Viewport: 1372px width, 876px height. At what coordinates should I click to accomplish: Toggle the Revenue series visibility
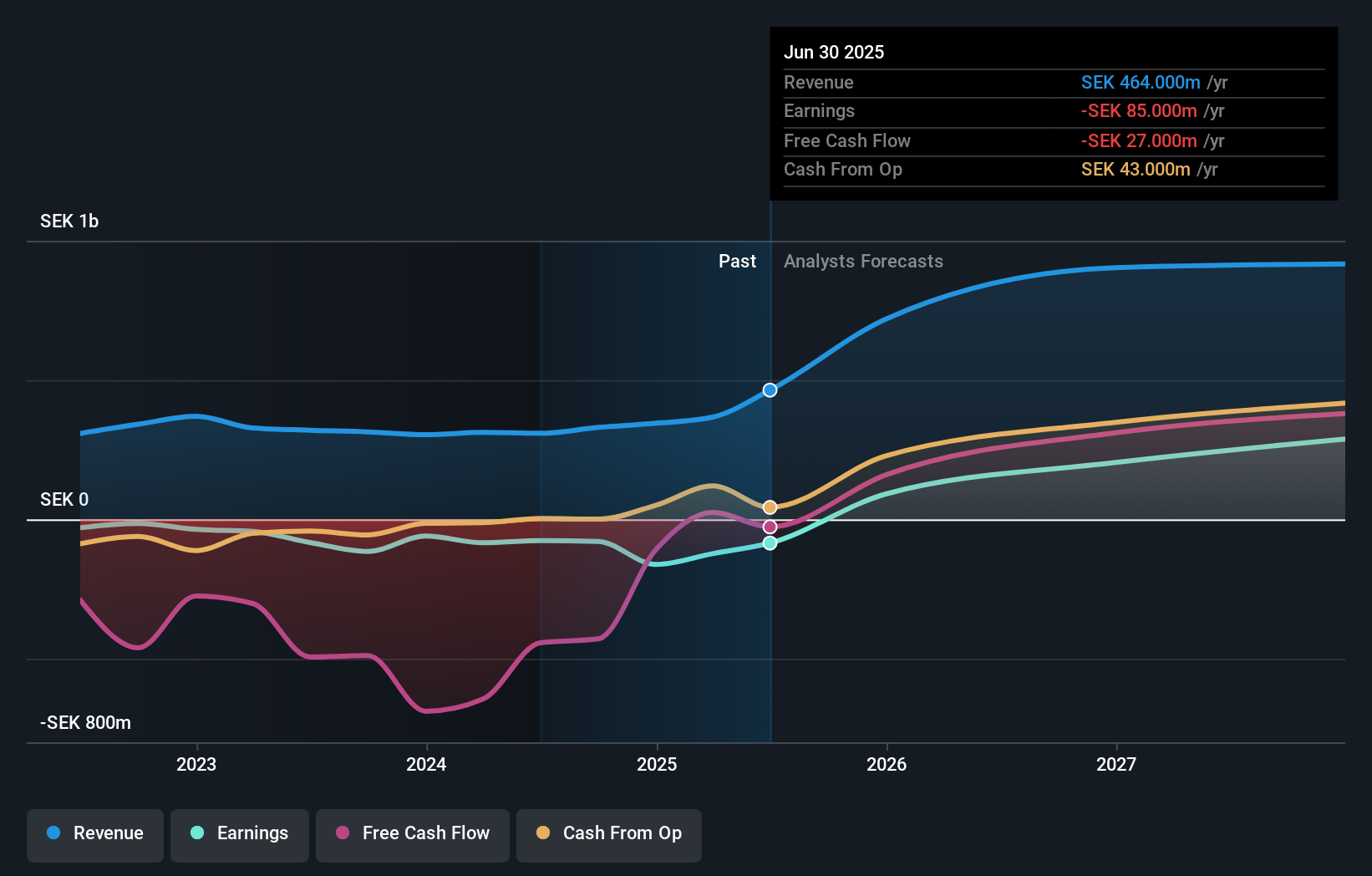94,833
